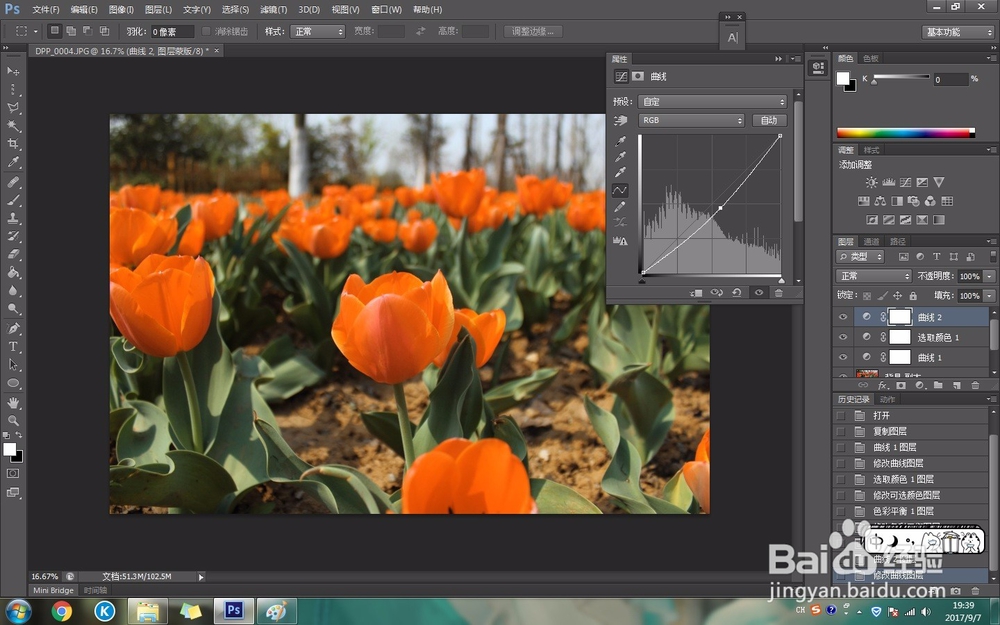Open the 样式 style dropdown in options bar
Image resolution: width=1000 pixels, height=625 pixels.
coord(317,31)
